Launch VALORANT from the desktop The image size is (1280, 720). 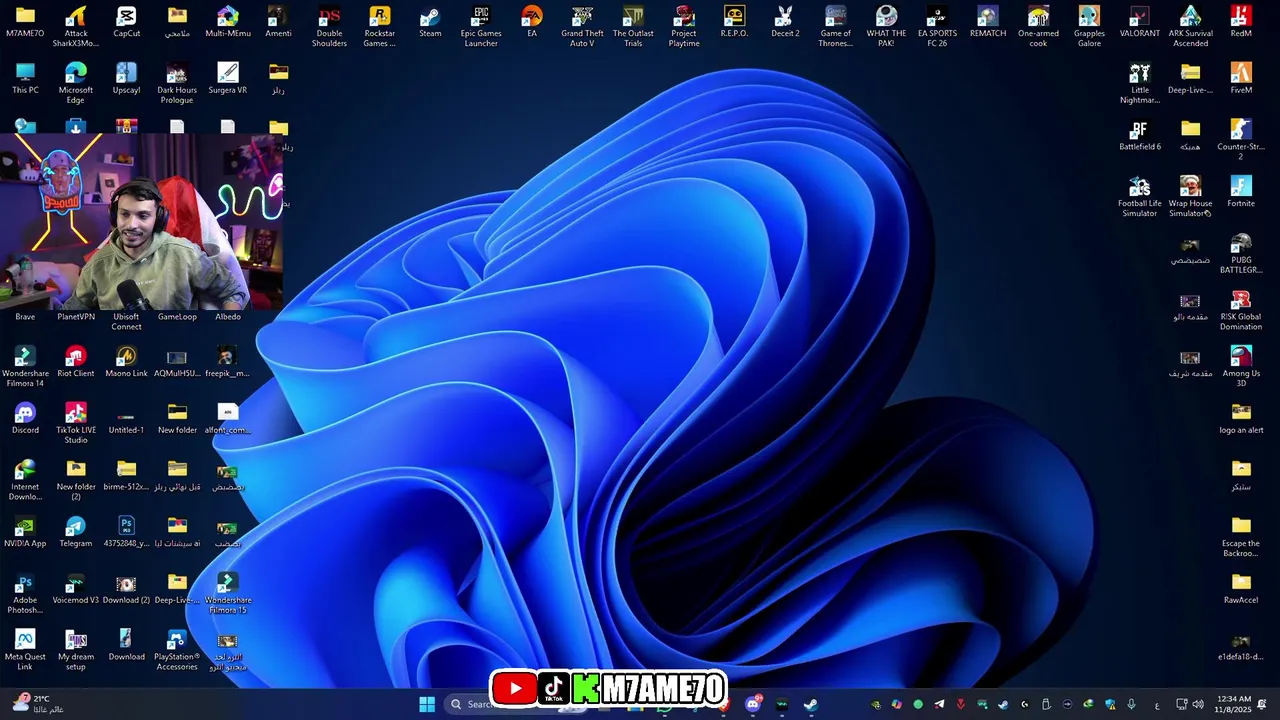pos(1140,22)
